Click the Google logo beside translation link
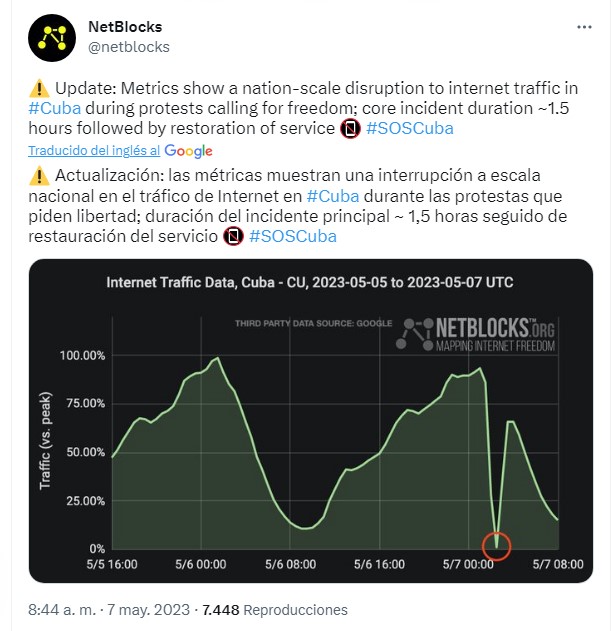This screenshot has width=613, height=631. pos(188,151)
